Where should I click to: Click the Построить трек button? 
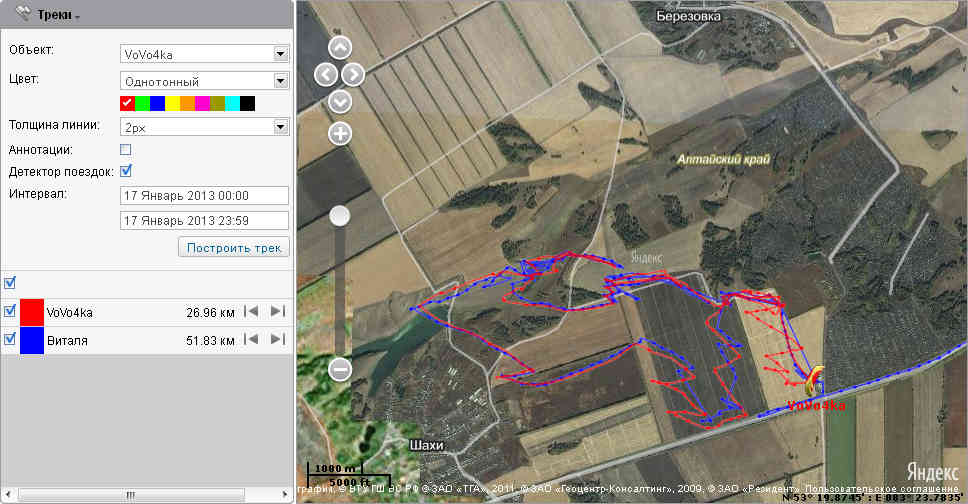click(x=233, y=247)
